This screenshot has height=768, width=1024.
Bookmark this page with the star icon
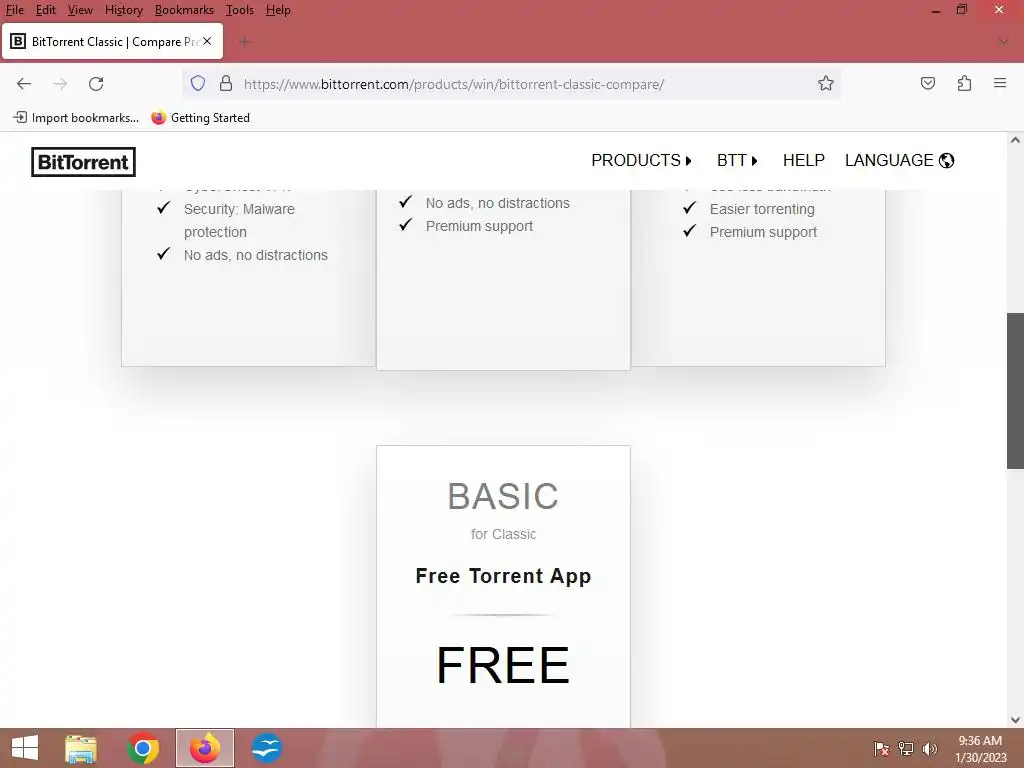pyautogui.click(x=825, y=84)
